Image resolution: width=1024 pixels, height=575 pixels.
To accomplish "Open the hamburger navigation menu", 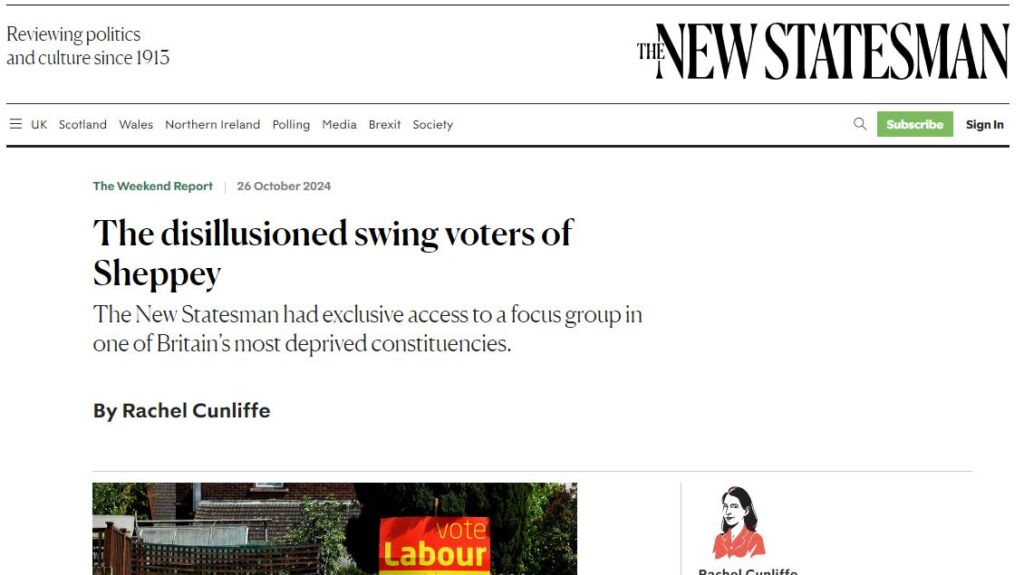I will pyautogui.click(x=16, y=124).
